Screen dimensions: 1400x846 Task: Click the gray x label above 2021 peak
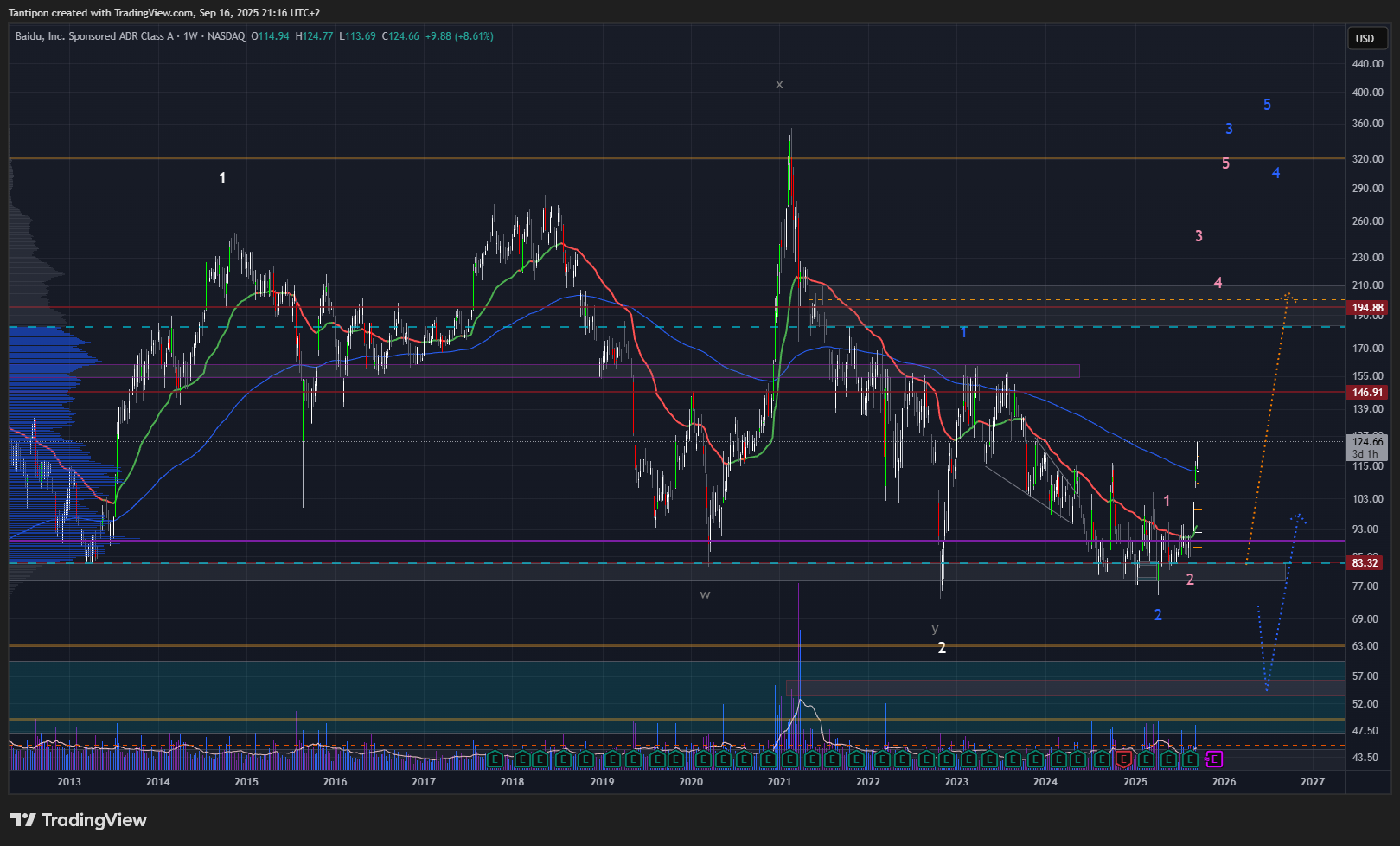point(779,85)
